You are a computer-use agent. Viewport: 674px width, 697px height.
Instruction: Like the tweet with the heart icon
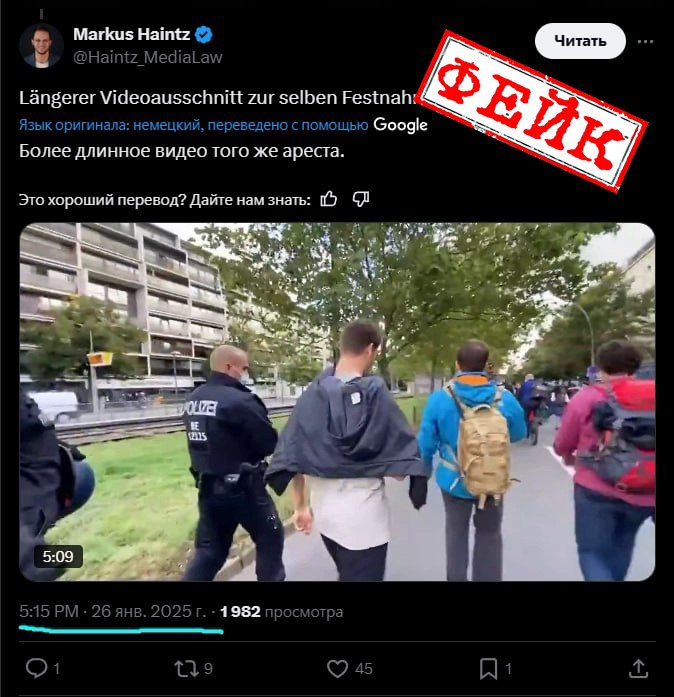[337, 669]
